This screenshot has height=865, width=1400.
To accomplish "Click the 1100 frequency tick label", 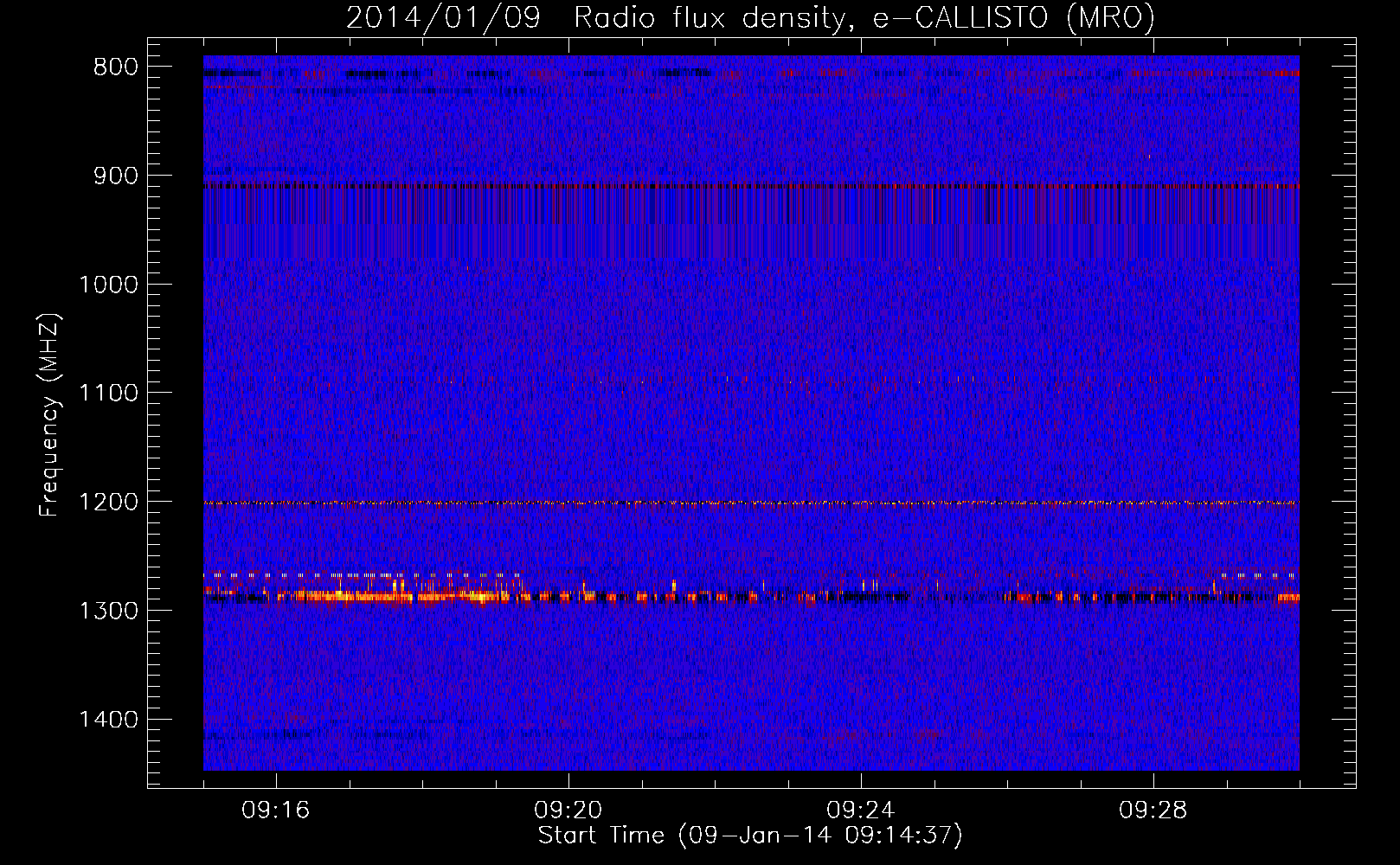I will click(x=109, y=394).
